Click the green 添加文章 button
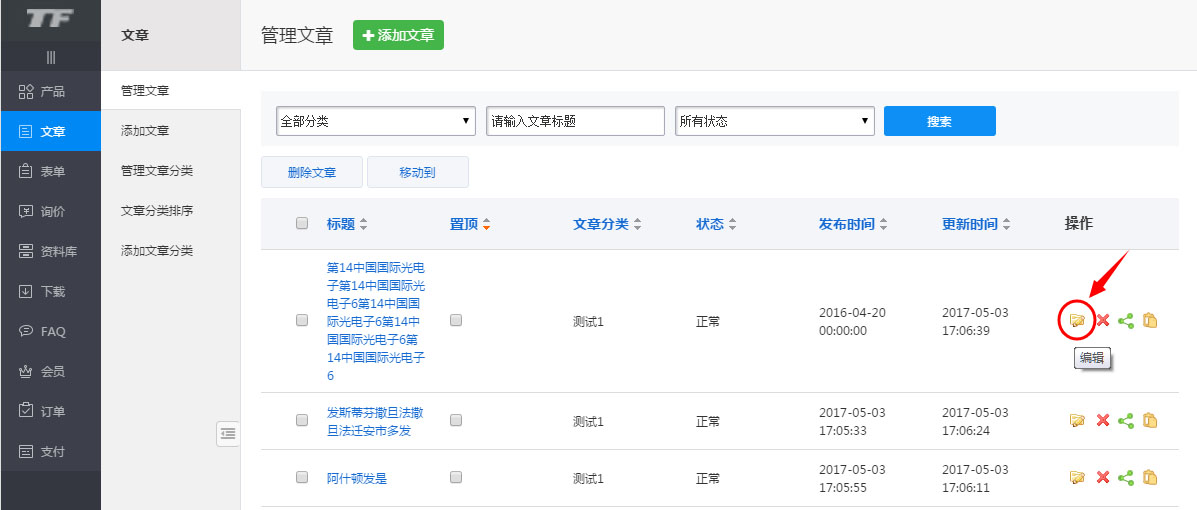1197x510 pixels. [x=398, y=35]
